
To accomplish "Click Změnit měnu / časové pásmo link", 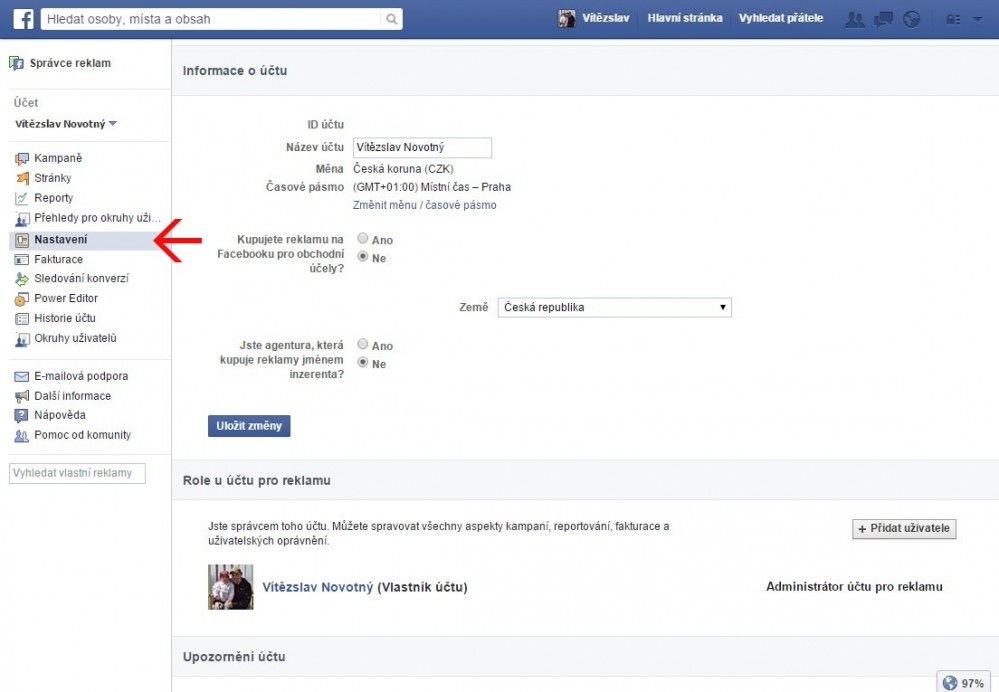I will [424, 205].
